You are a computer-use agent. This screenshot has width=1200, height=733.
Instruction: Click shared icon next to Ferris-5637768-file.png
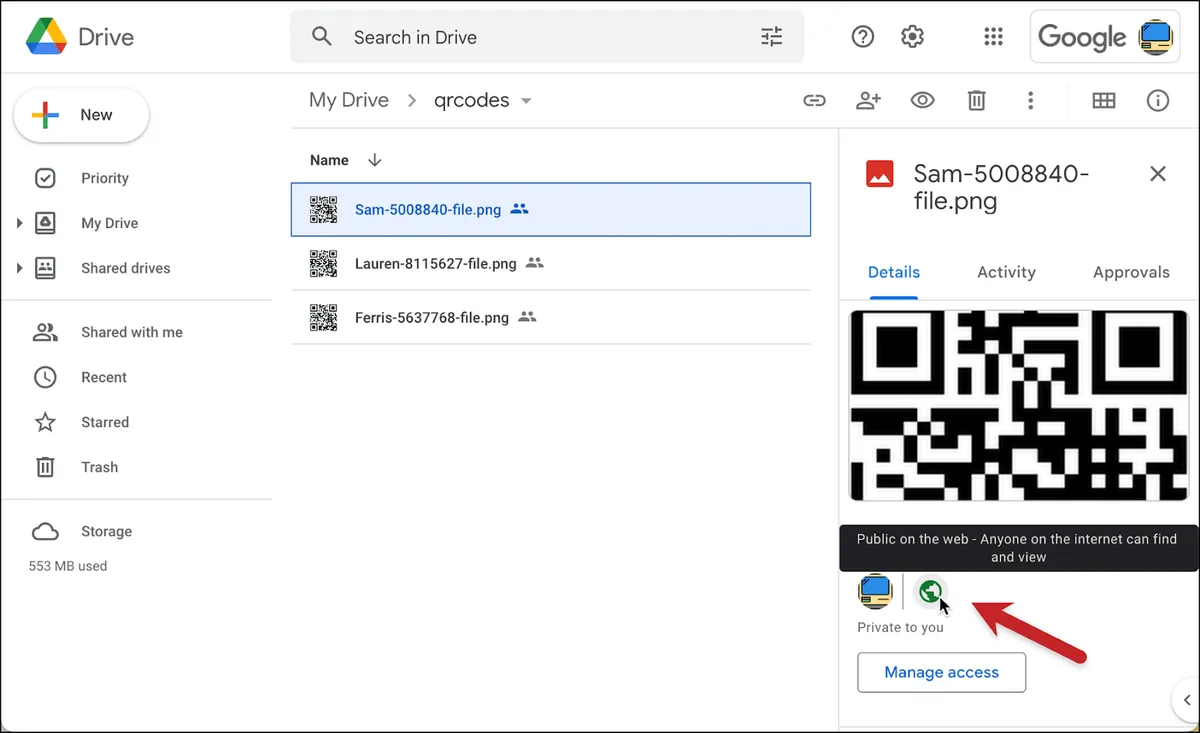pos(527,317)
